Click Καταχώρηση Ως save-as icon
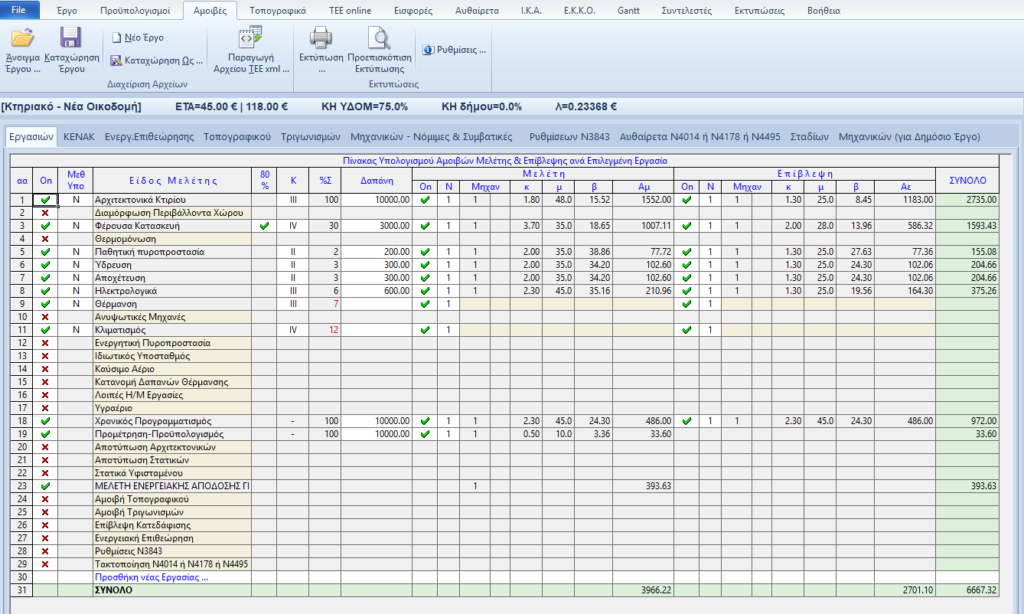 153,60
